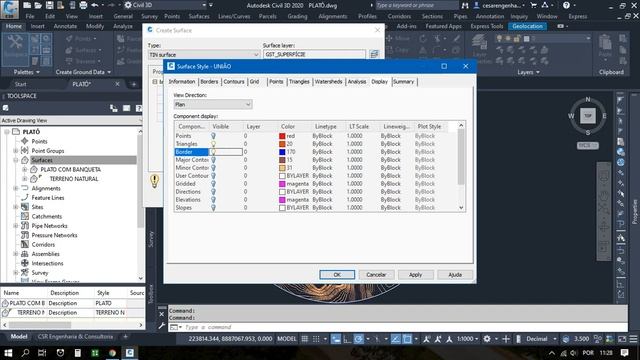
Task: Switch to the Summary tab
Action: pyautogui.click(x=404, y=82)
